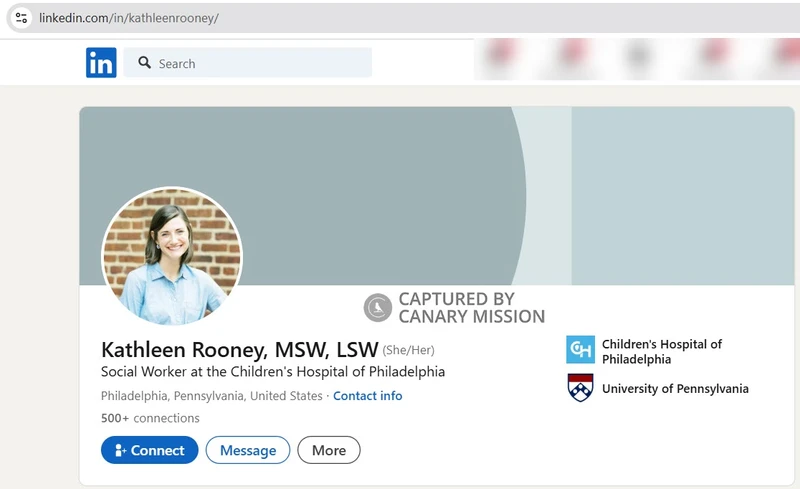800x489 pixels.
Task: Click the LinkedIn home logo
Action: tap(101, 62)
